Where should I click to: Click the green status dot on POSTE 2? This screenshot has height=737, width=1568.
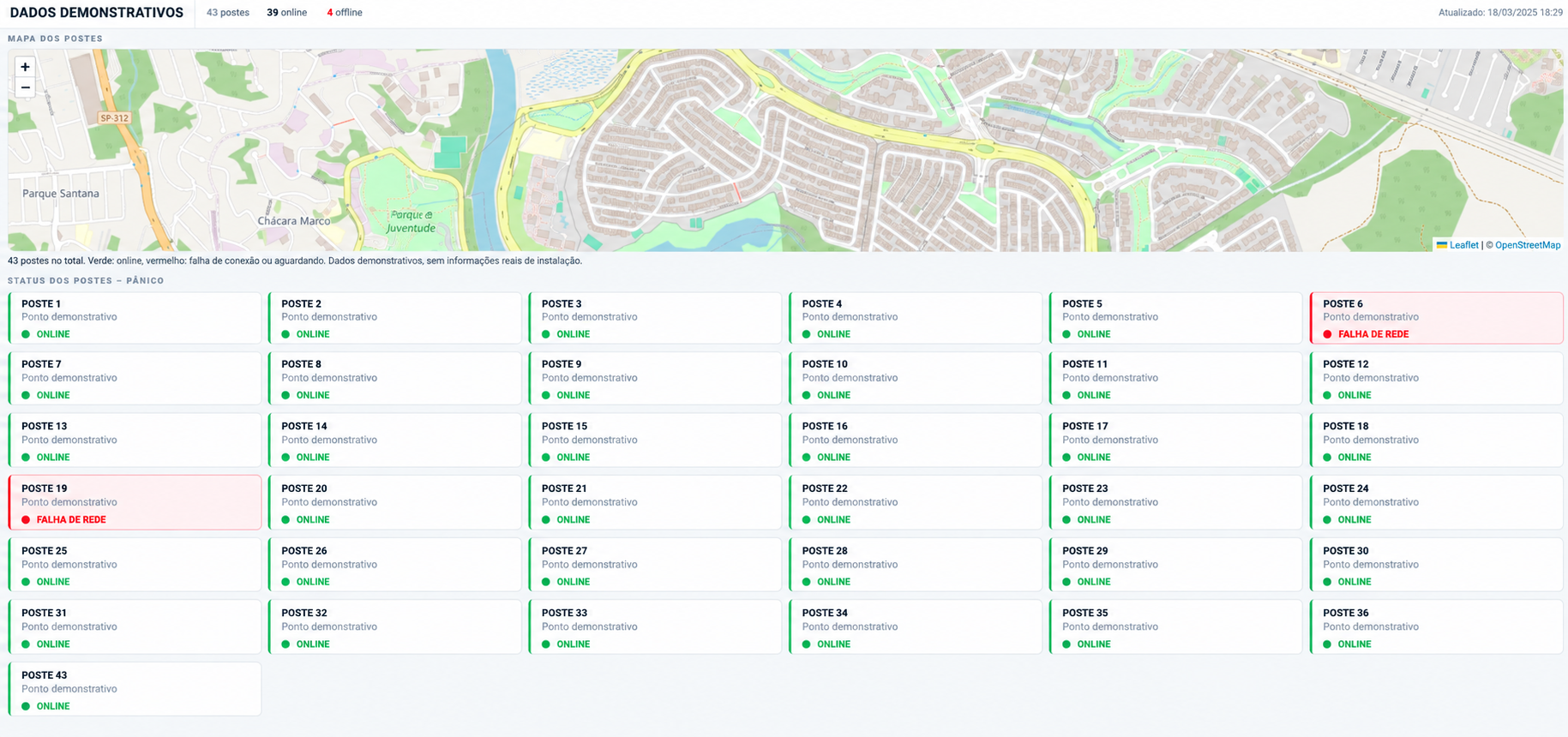pyautogui.click(x=285, y=334)
